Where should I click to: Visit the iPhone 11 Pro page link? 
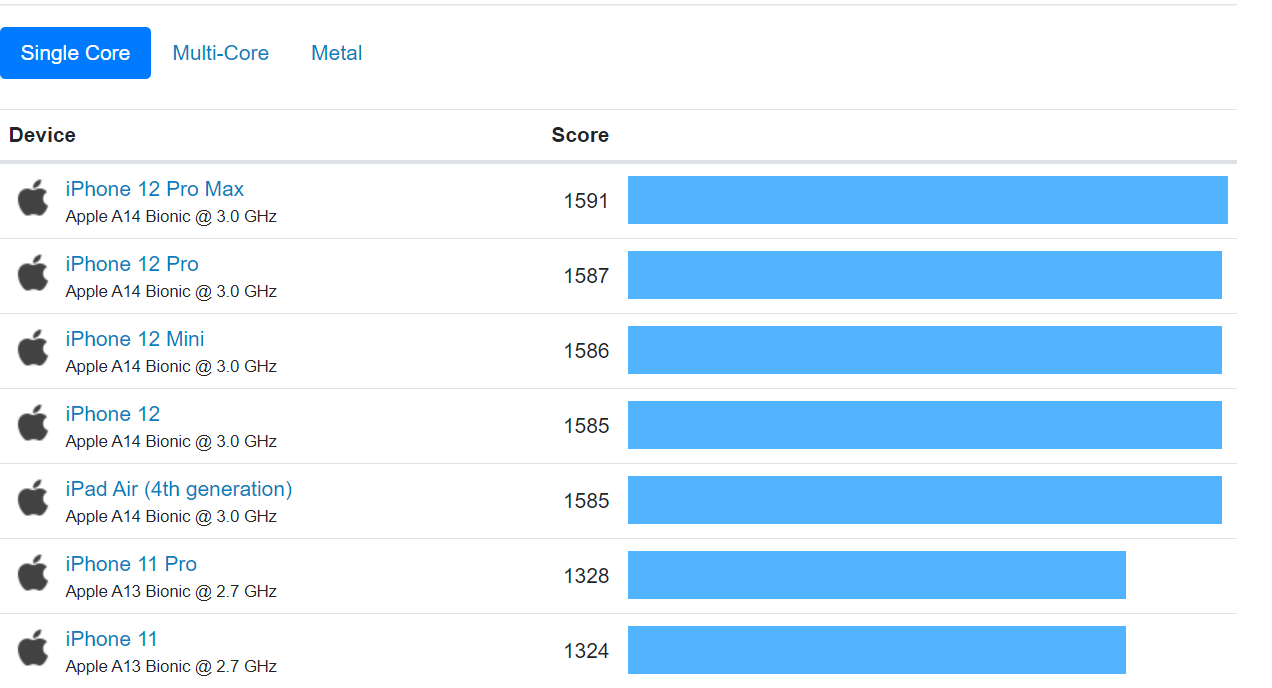coord(131,564)
